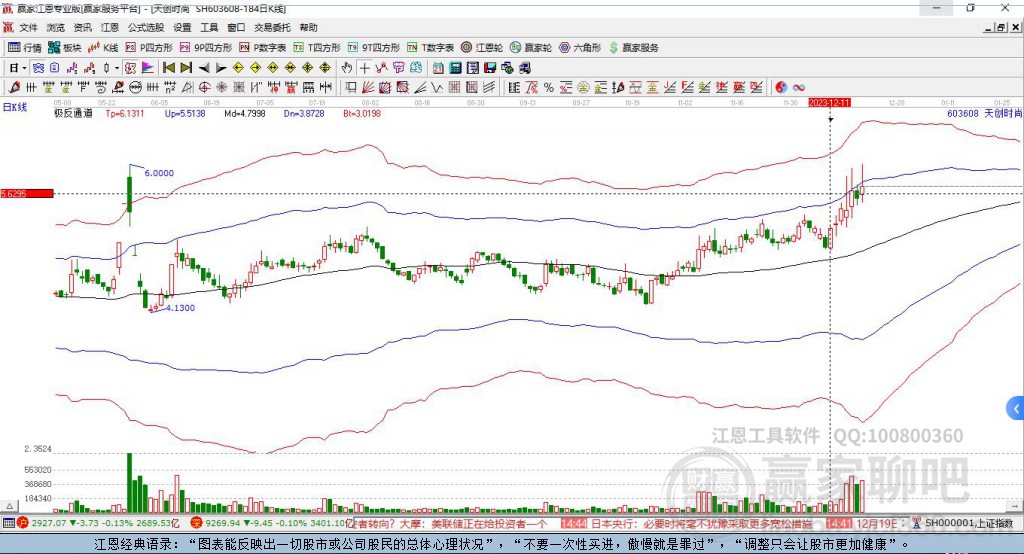Open the 行情 market quotes view
Screen dimensions: 1024x554
click(24, 48)
